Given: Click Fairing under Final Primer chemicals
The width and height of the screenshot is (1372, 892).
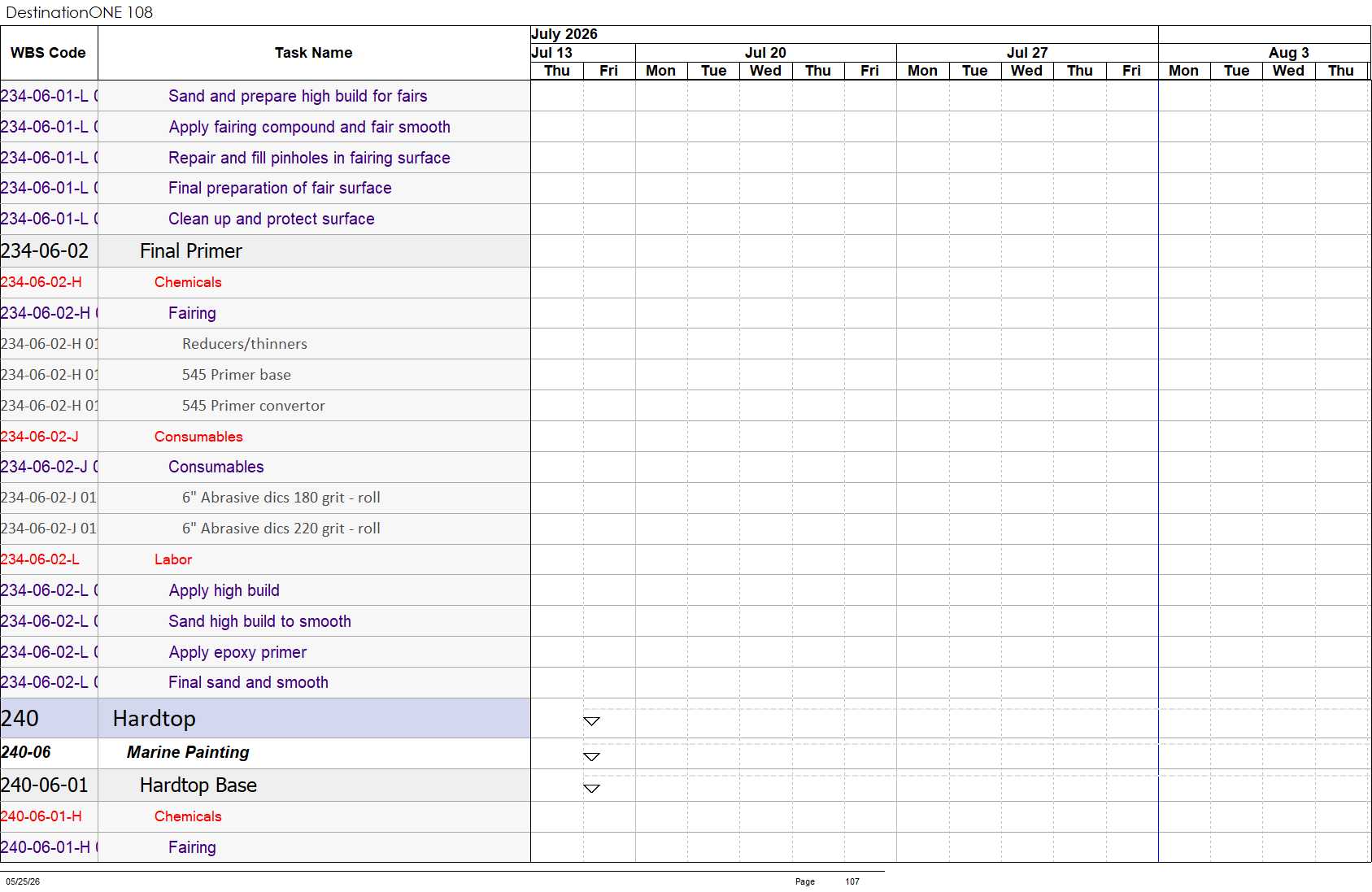Looking at the screenshot, I should [x=192, y=313].
